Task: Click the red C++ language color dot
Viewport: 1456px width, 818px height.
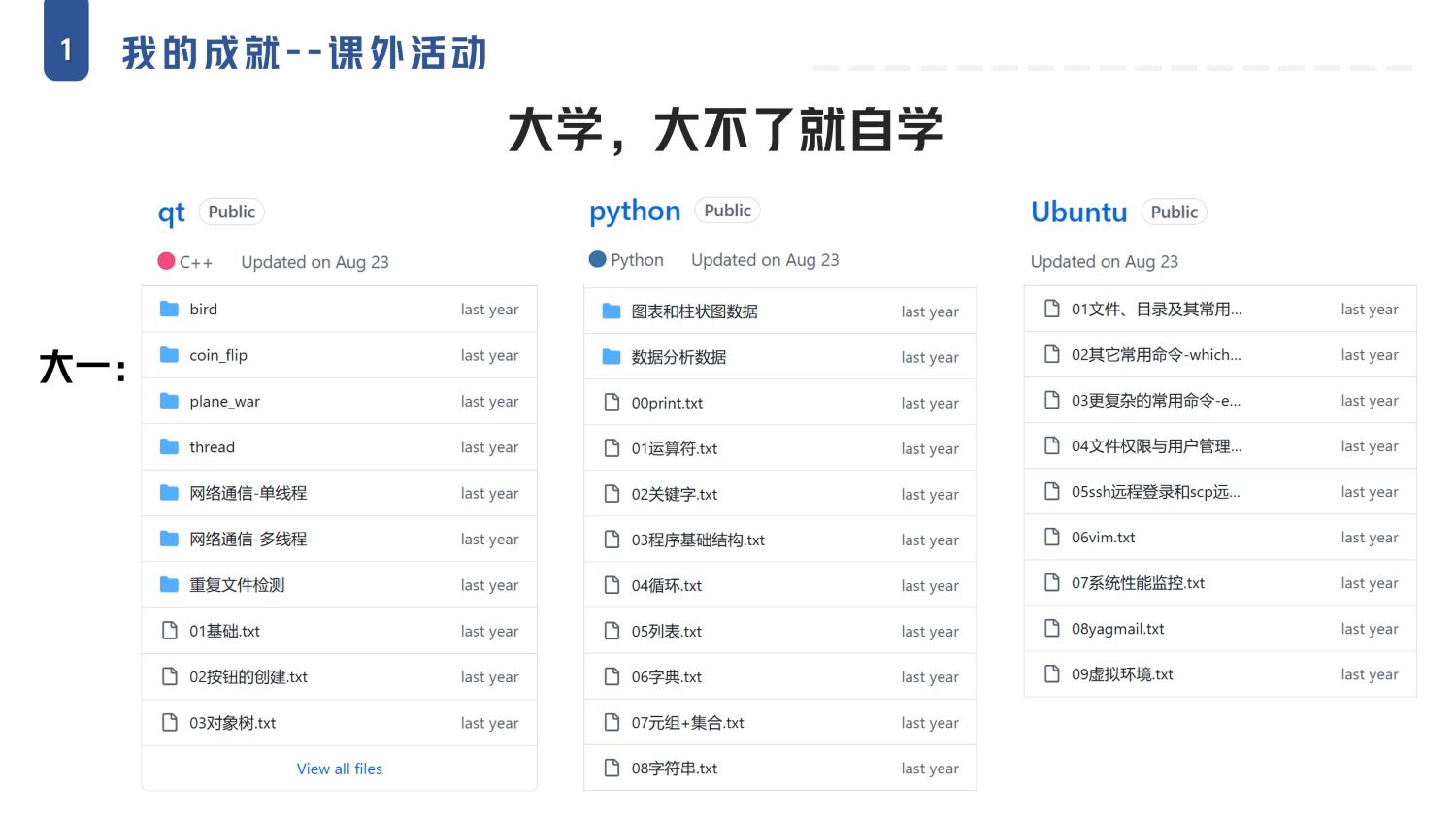Action: (166, 261)
